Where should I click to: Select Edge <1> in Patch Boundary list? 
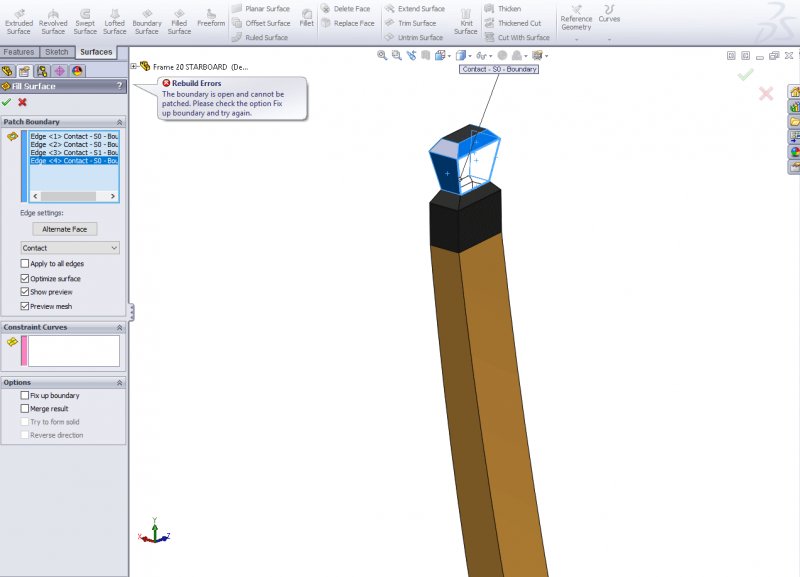(x=74, y=136)
